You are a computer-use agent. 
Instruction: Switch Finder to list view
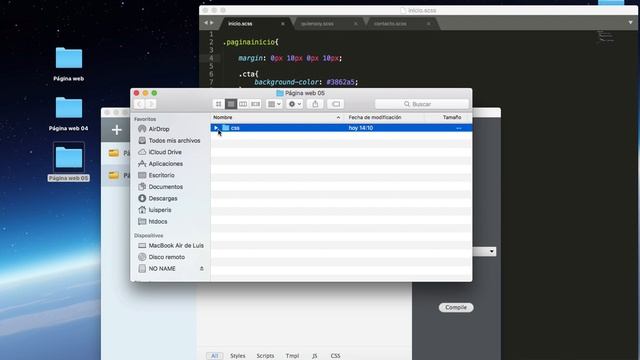click(231, 104)
